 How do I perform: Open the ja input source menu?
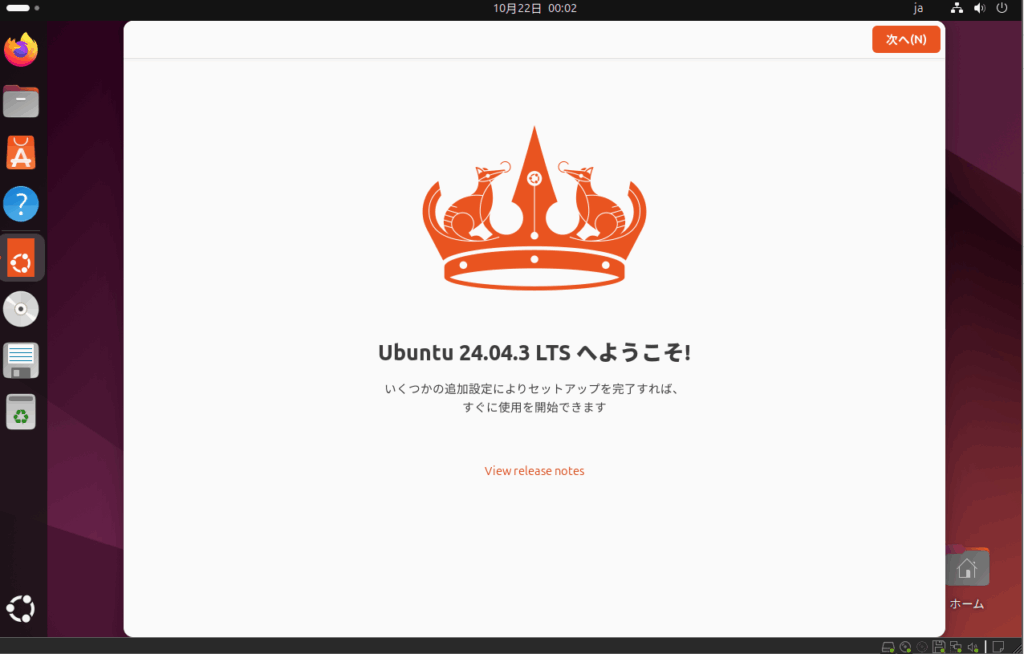pos(918,8)
